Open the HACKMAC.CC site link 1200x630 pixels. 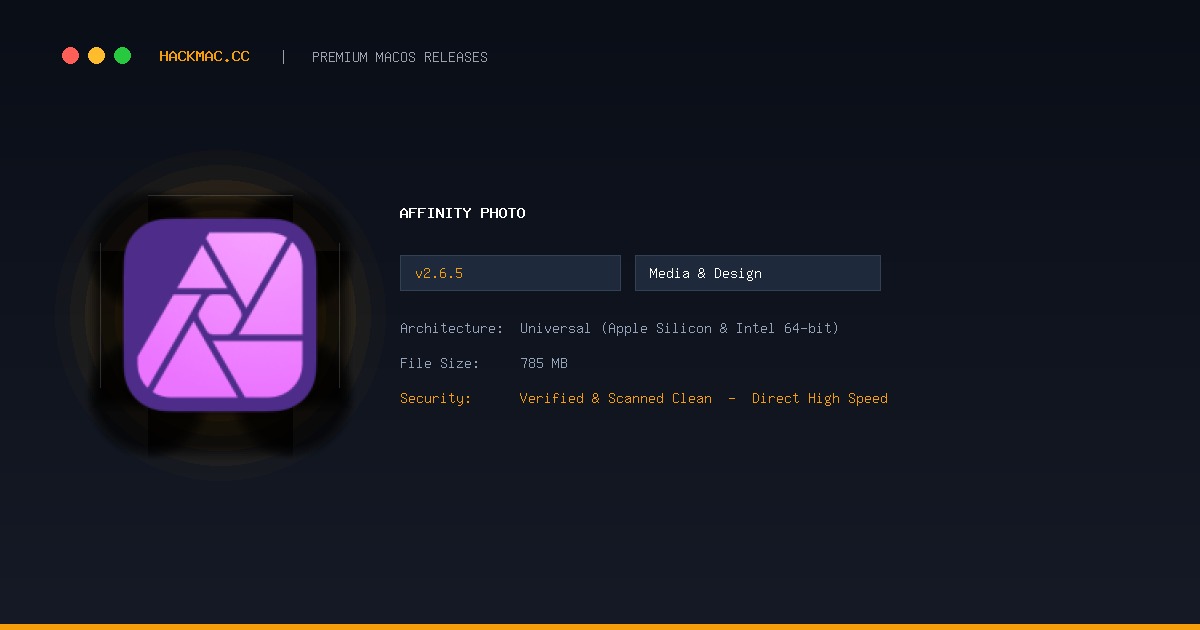pyautogui.click(x=205, y=57)
